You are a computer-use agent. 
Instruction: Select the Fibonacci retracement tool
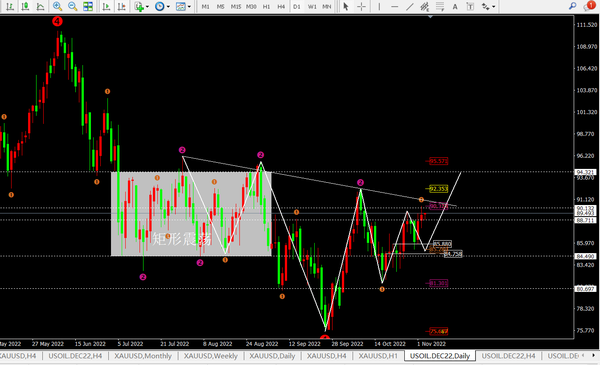pos(440,6)
